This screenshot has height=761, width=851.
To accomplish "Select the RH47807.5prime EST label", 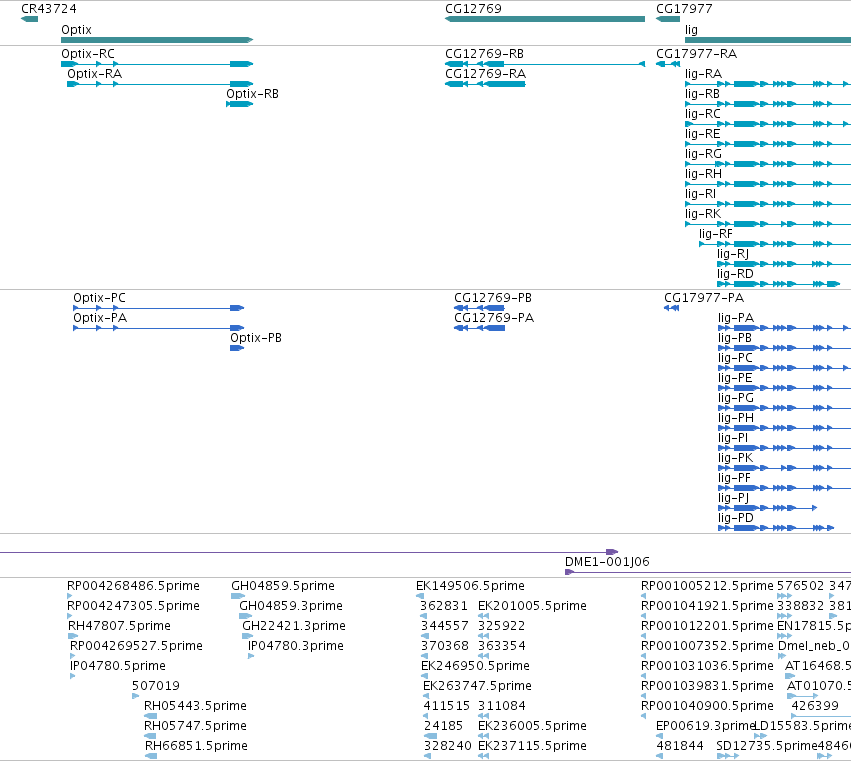I will pyautogui.click(x=119, y=626).
